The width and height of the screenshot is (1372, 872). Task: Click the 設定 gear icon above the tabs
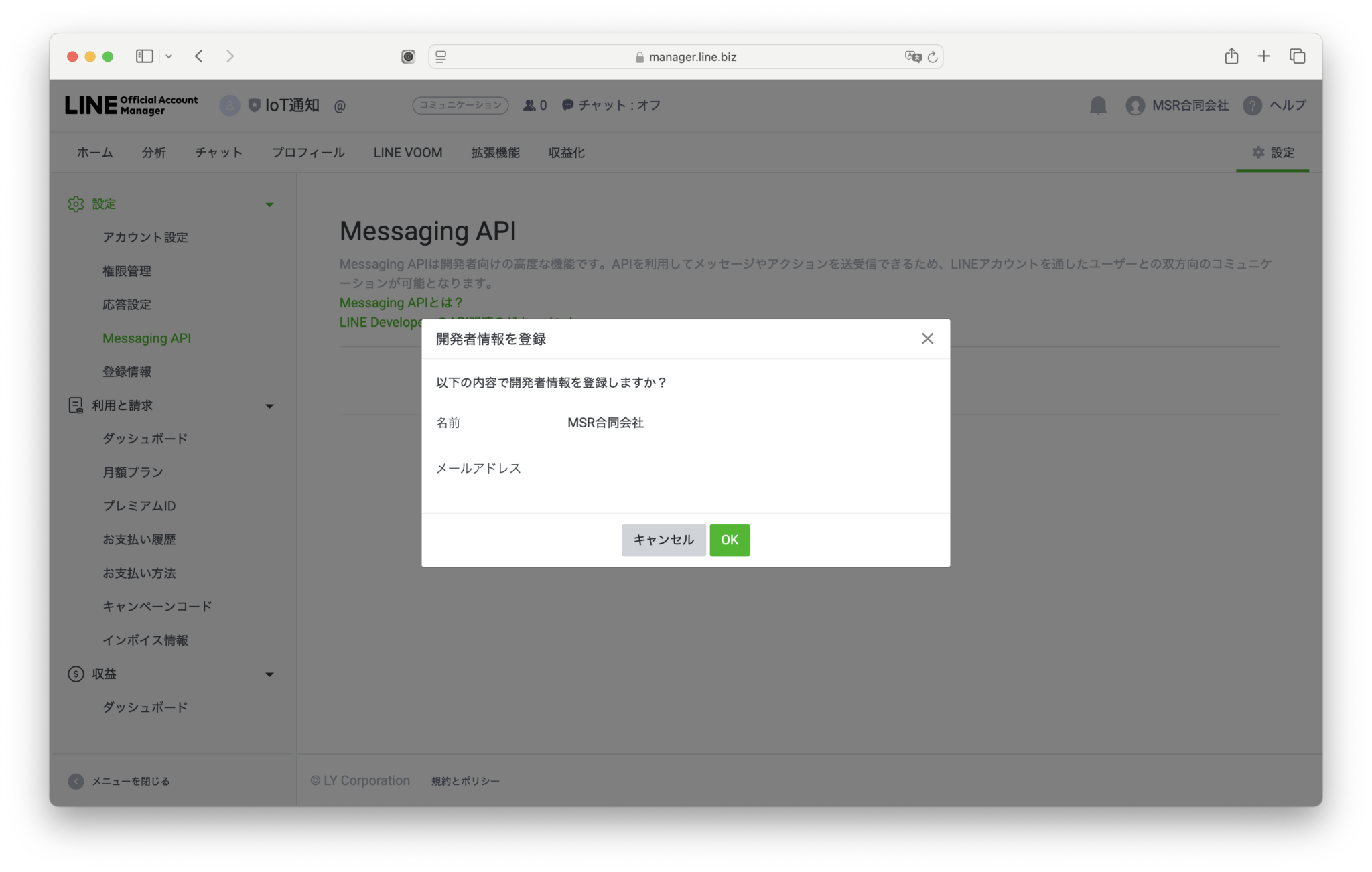pos(1257,152)
